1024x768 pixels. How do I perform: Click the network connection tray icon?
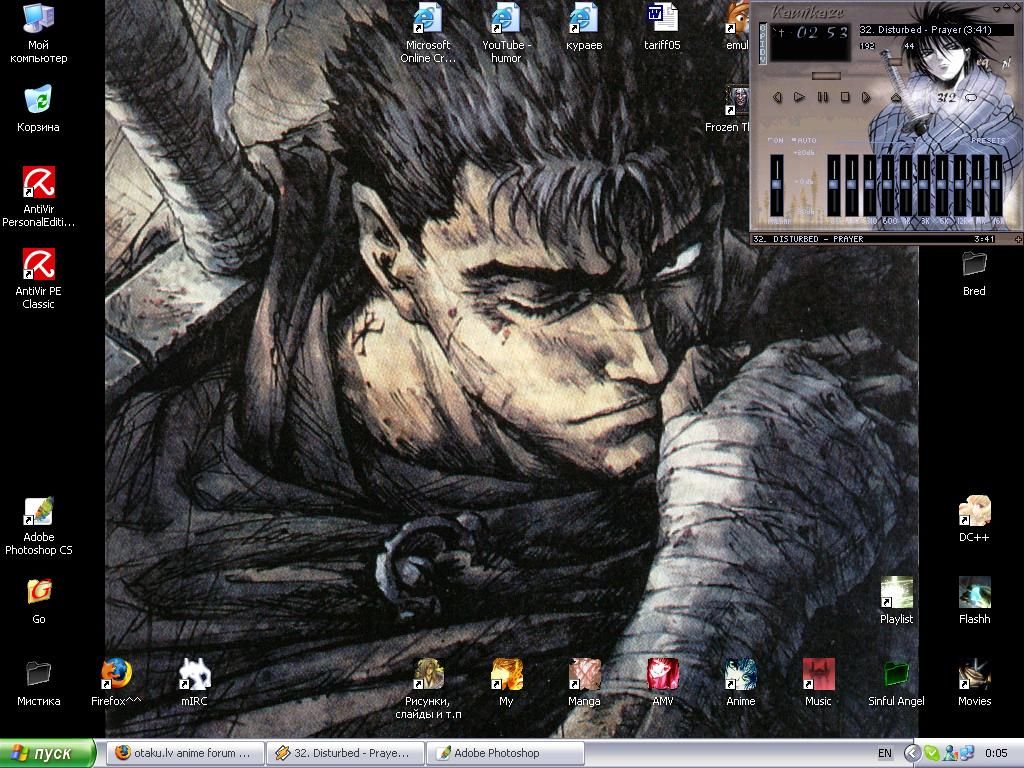(965, 753)
